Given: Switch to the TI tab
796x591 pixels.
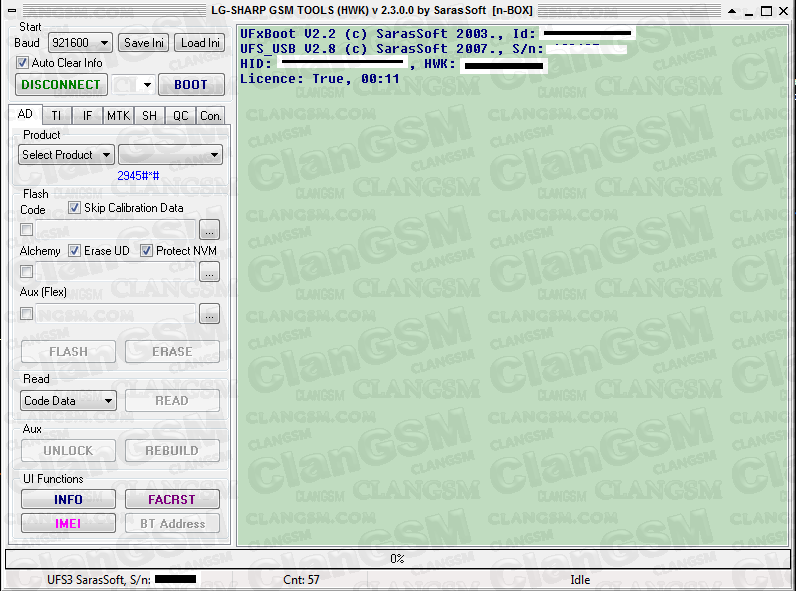Looking at the screenshot, I should point(56,116).
